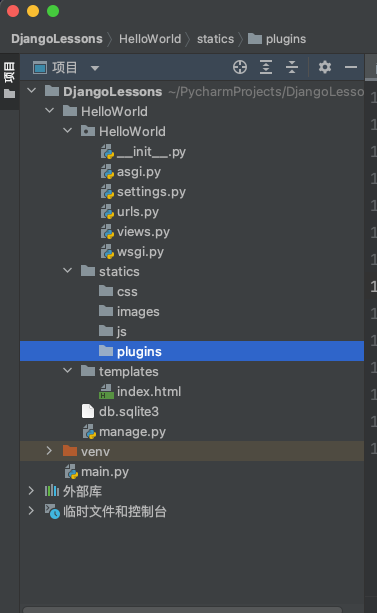
Task: Expand the 外部库 external libraries node
Action: click(x=31, y=491)
